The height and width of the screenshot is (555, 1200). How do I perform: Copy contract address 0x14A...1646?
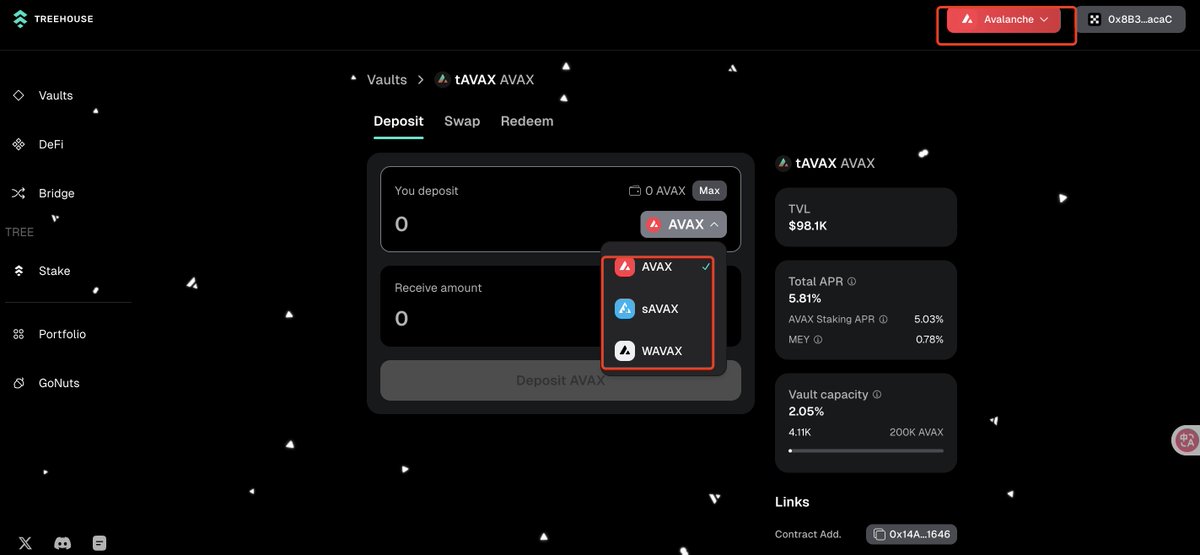(x=911, y=535)
